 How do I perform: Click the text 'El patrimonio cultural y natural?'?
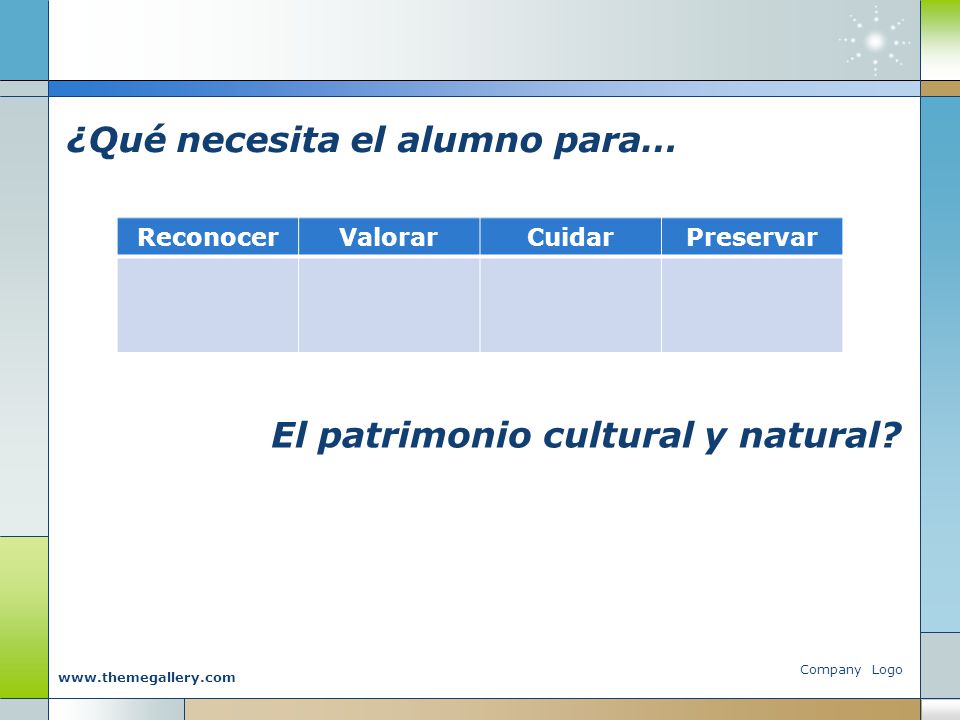coord(586,436)
